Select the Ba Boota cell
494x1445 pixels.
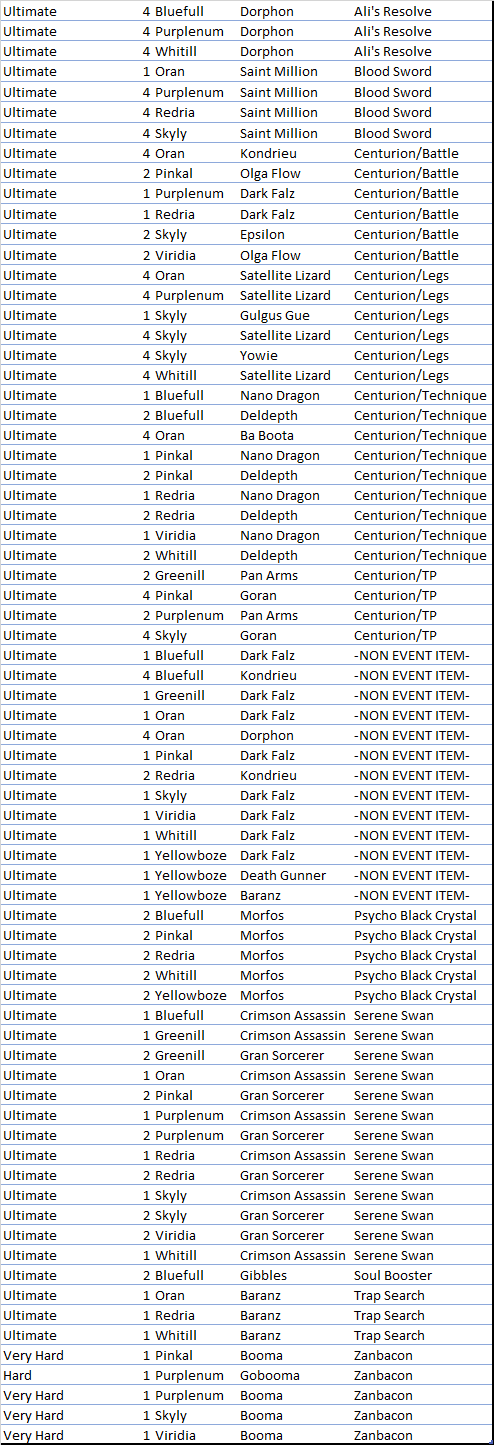(265, 435)
